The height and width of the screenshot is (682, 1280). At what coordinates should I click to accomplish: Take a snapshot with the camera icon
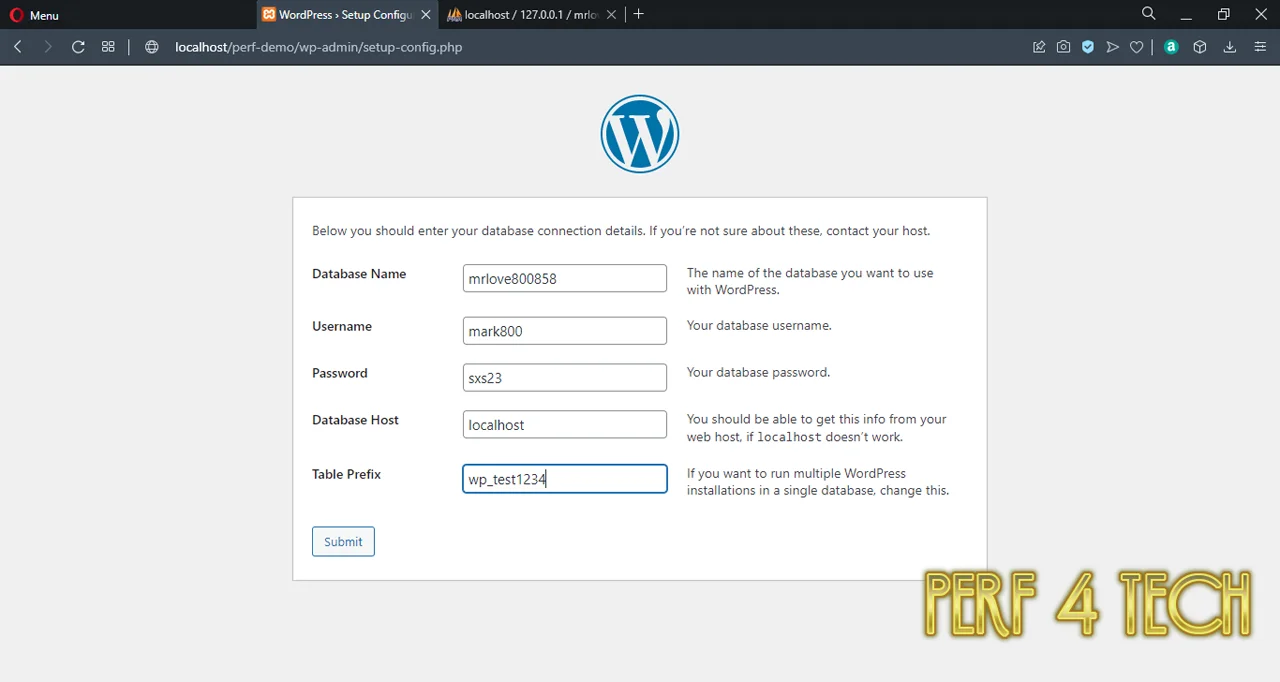[x=1063, y=47]
